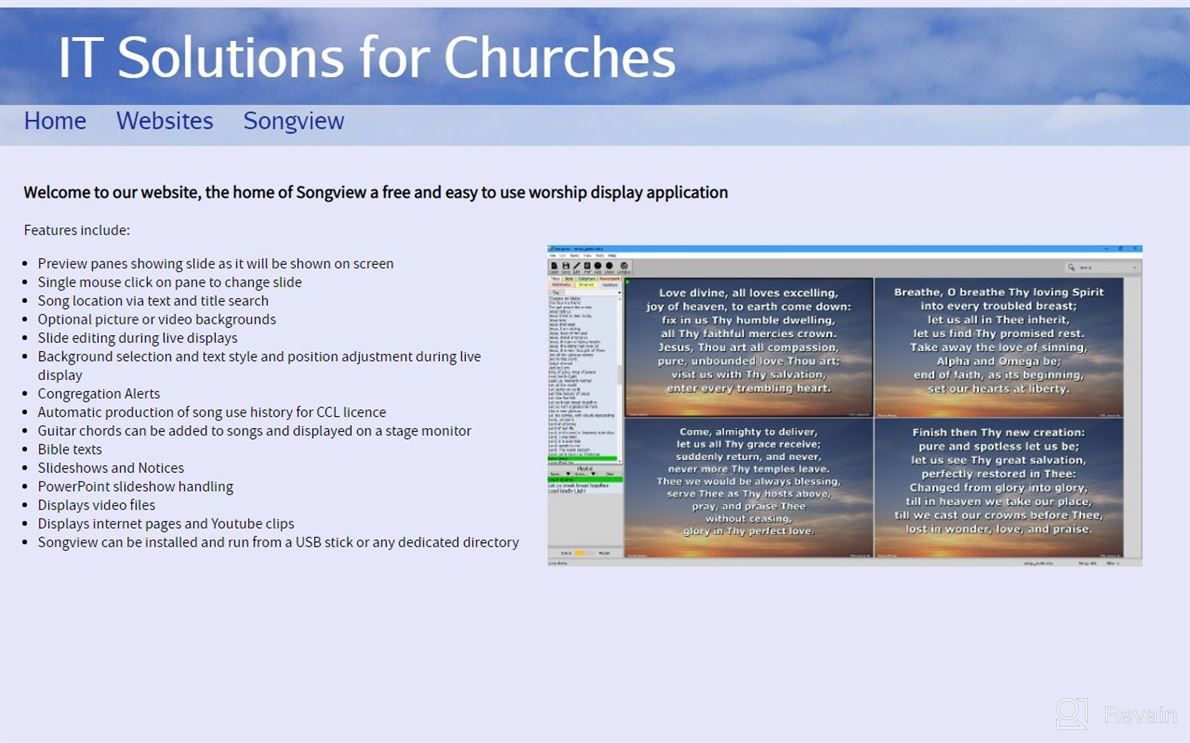This screenshot has width=1190, height=743.
Task: Click 'PowerPoint slideshow handling' list item
Action: (x=136, y=486)
